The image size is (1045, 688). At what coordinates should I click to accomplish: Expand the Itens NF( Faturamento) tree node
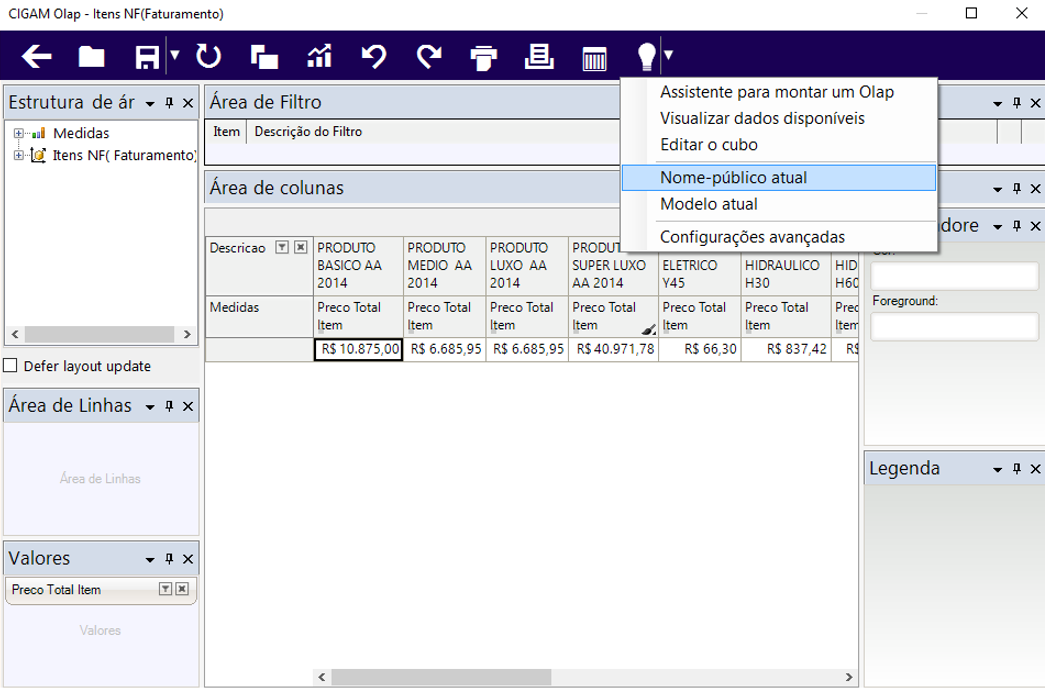click(18, 155)
